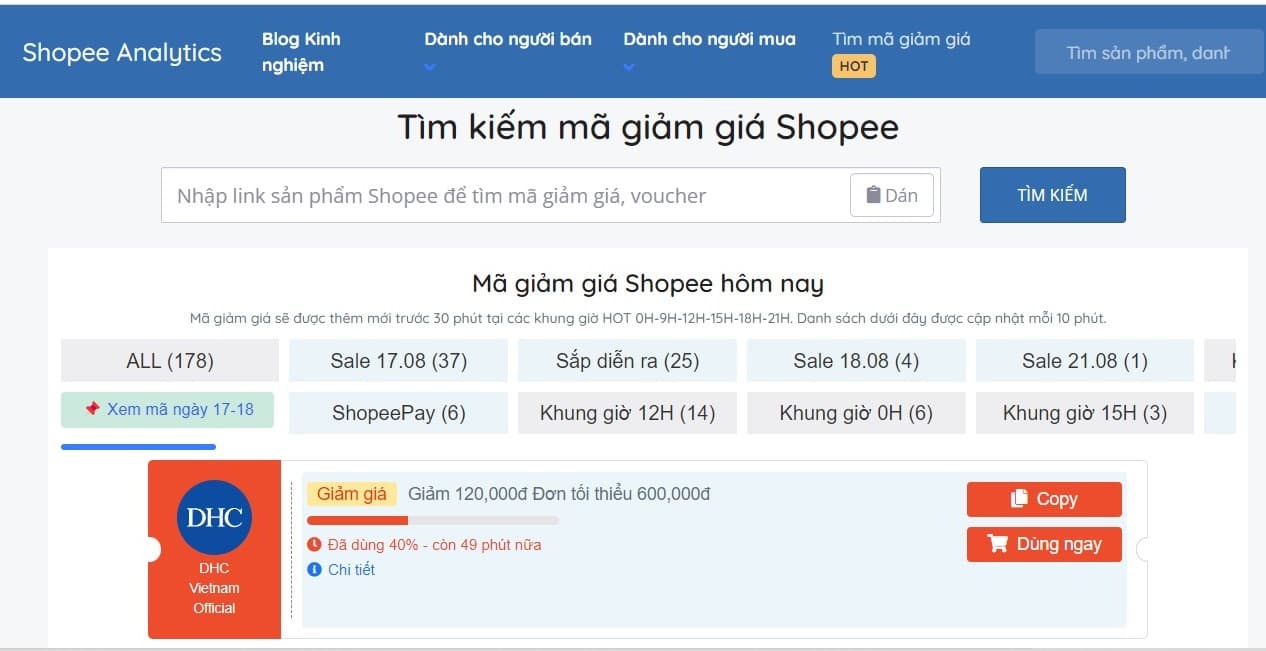
Task: Click the clock icon beside usage status
Action: coord(314,545)
